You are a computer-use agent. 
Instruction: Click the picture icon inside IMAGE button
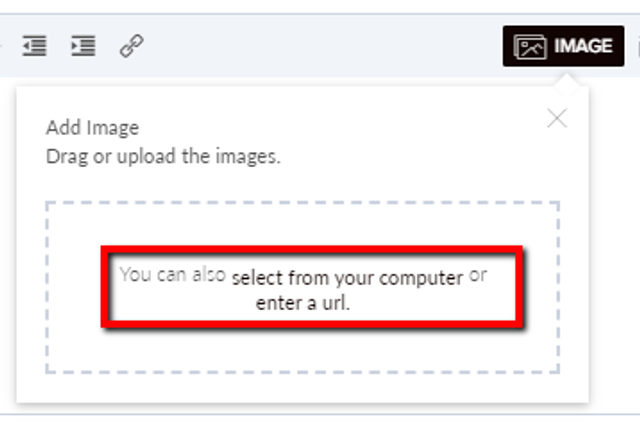pyautogui.click(x=530, y=47)
